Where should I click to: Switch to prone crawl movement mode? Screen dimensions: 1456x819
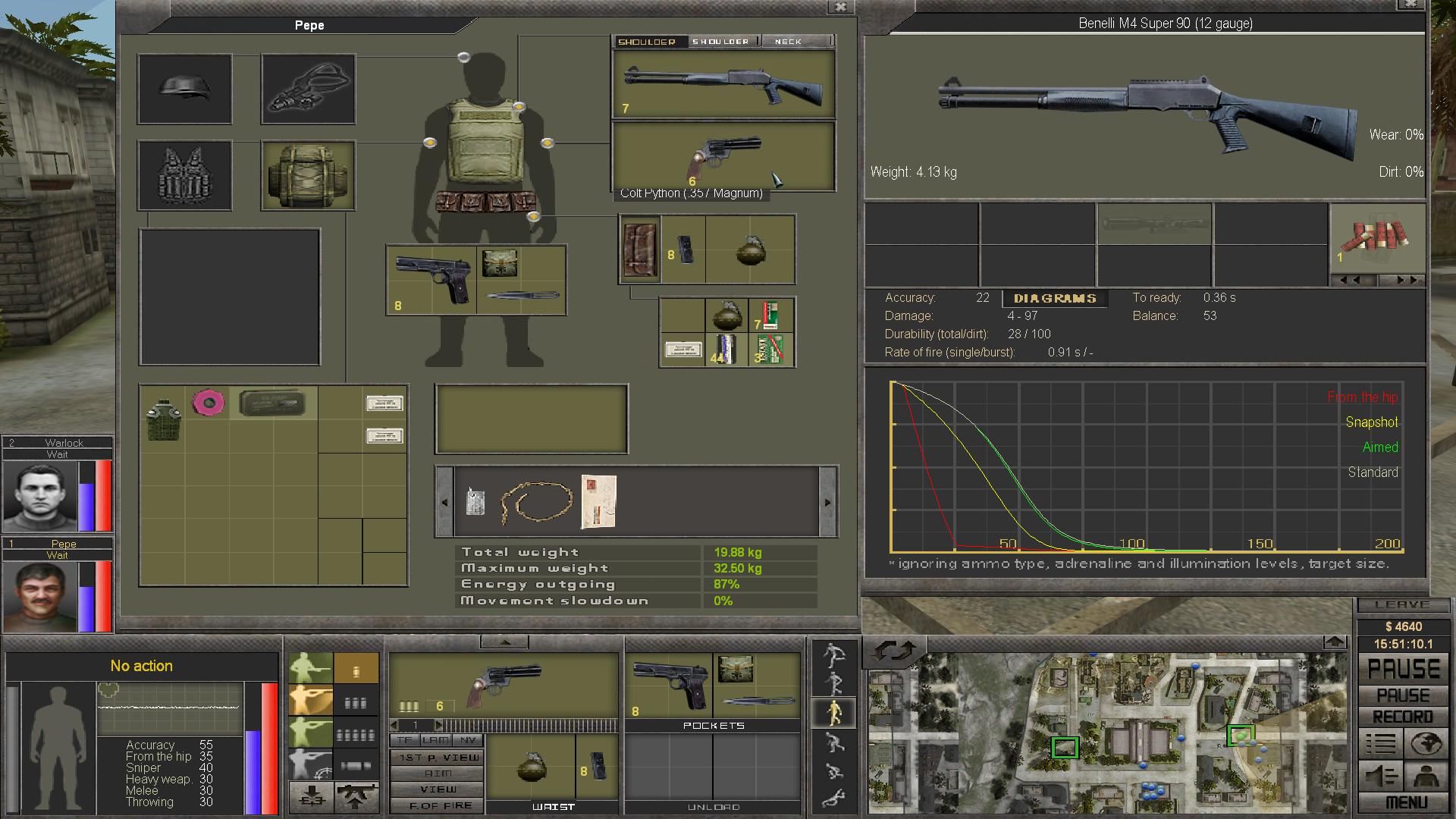[x=833, y=799]
